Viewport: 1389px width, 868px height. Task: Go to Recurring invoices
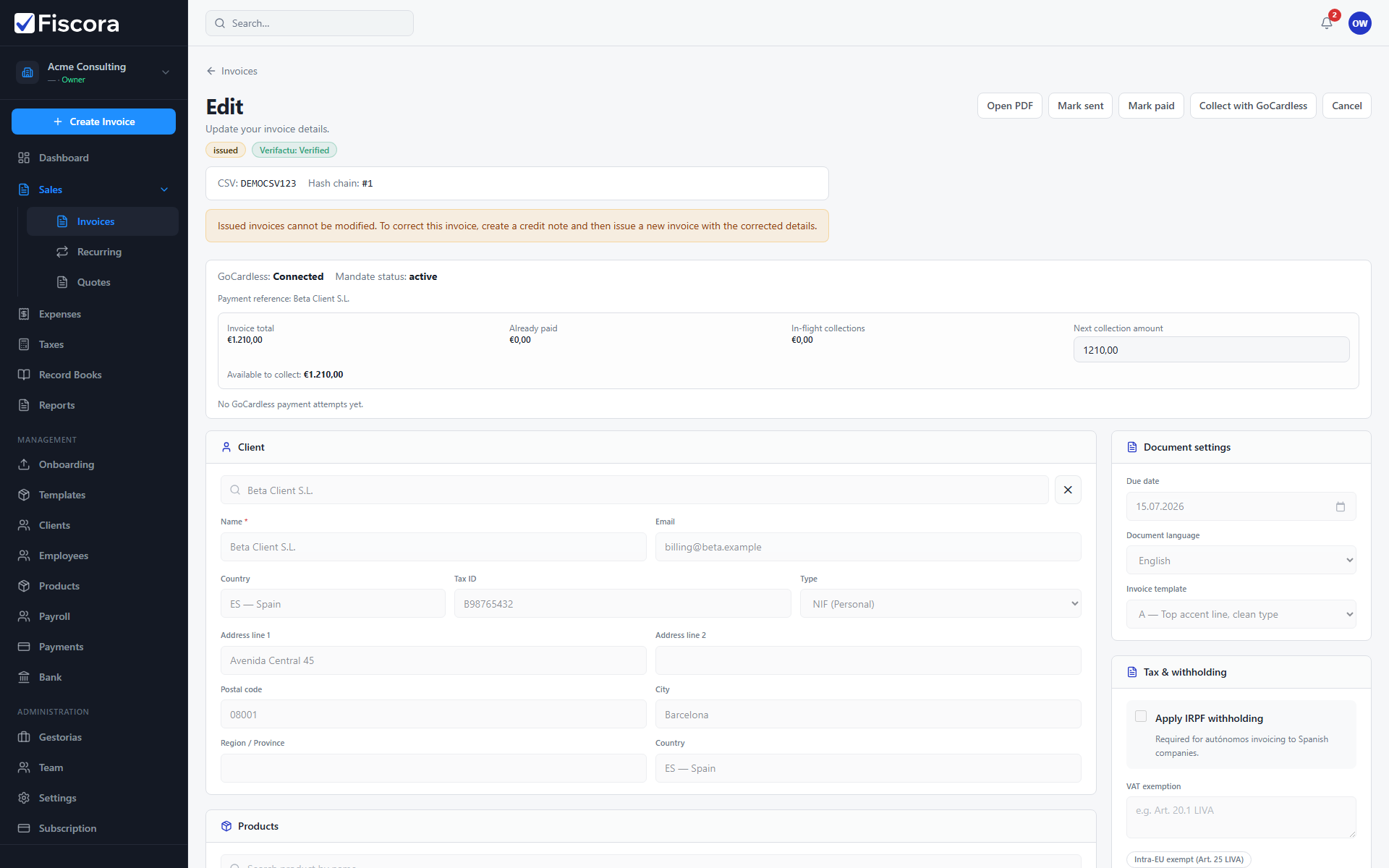(x=103, y=252)
